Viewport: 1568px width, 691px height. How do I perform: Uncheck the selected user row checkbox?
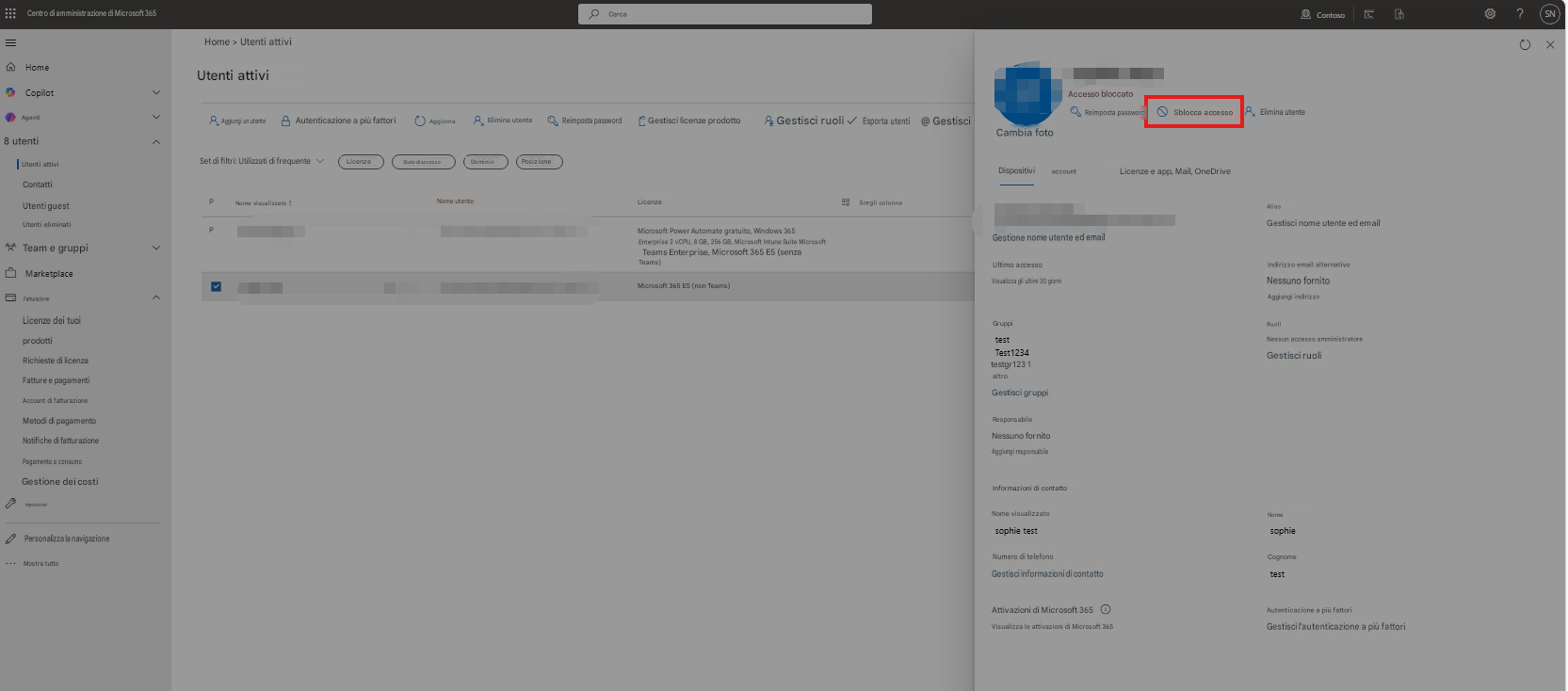tap(216, 286)
